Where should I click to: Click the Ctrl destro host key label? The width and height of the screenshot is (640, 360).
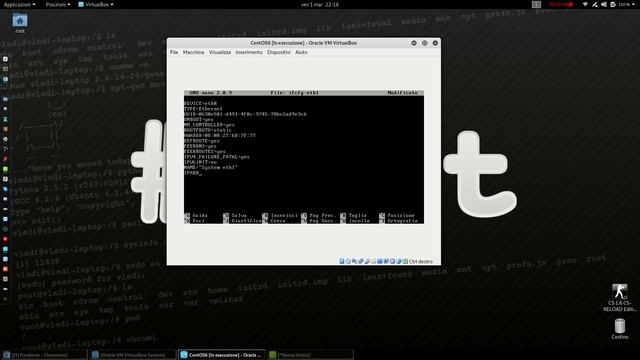[x=420, y=261]
